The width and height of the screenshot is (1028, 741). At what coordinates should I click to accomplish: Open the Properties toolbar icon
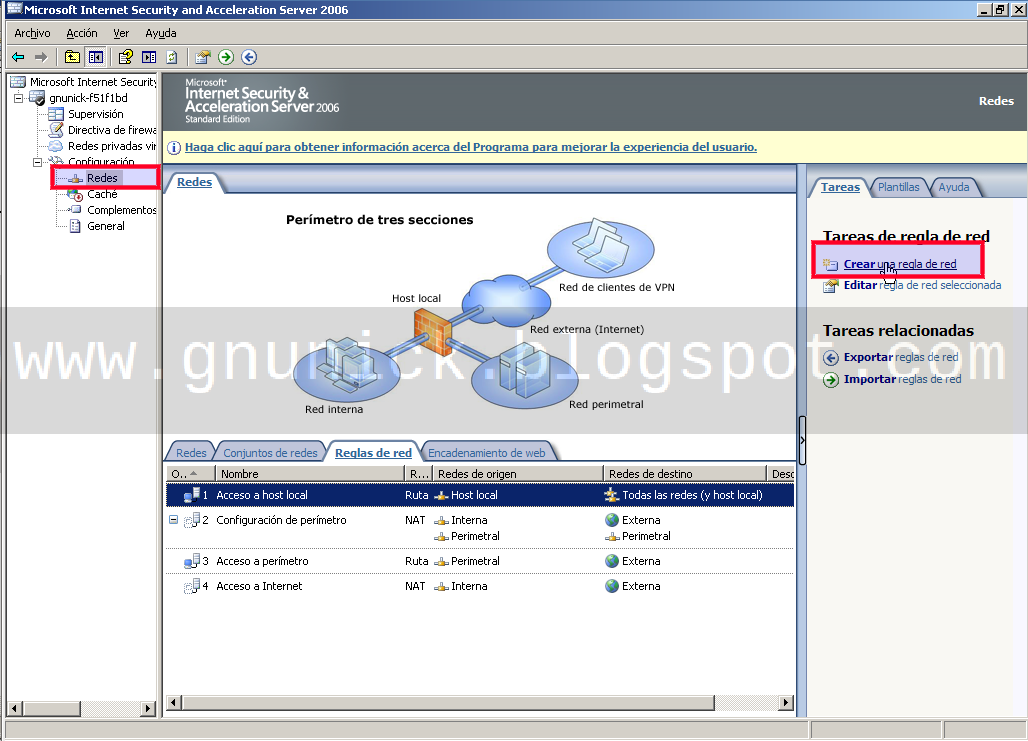pos(125,58)
